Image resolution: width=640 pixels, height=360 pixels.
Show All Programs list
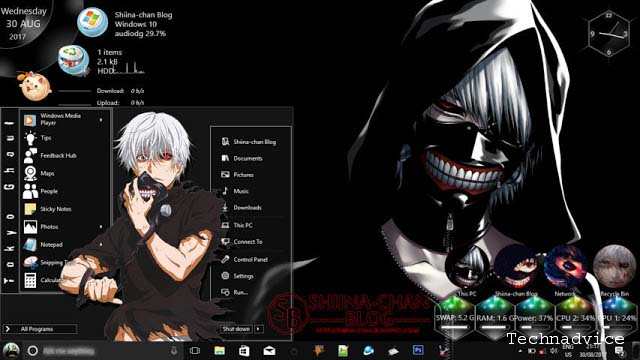point(40,329)
